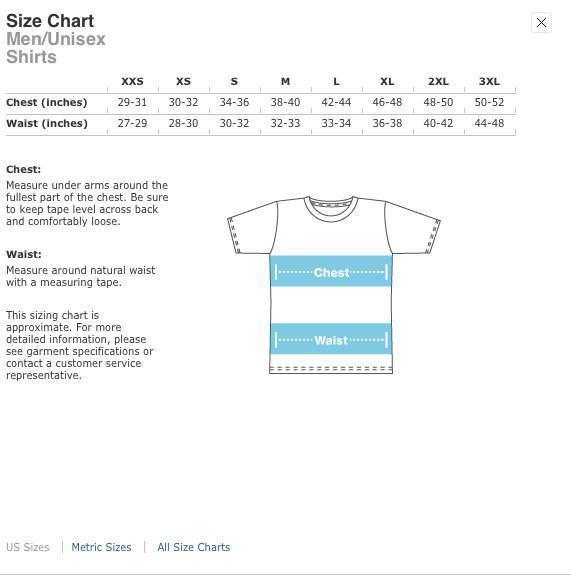Click the L size column header
571x575 pixels.
click(x=336, y=81)
